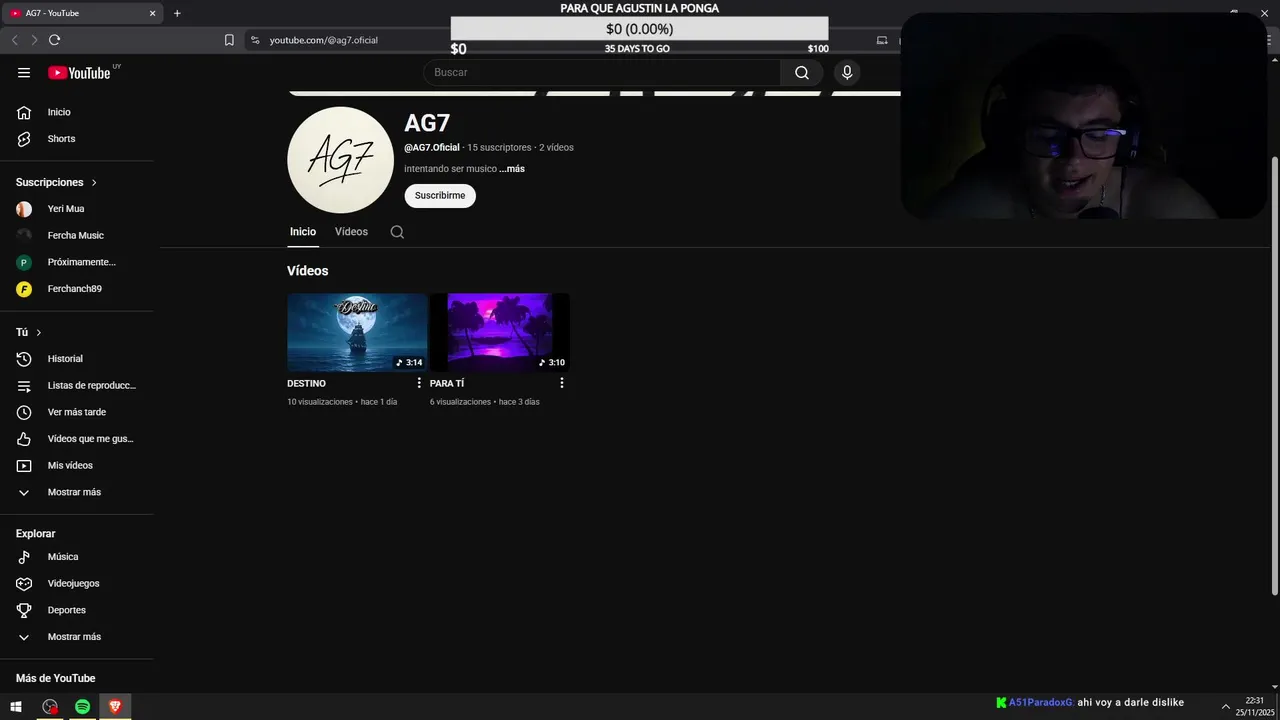Expand the Tú section chevron
The width and height of the screenshot is (1280, 720).
click(39, 332)
